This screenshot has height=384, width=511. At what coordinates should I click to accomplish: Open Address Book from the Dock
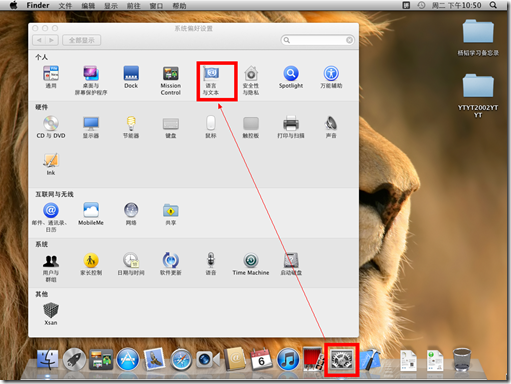tap(235, 360)
